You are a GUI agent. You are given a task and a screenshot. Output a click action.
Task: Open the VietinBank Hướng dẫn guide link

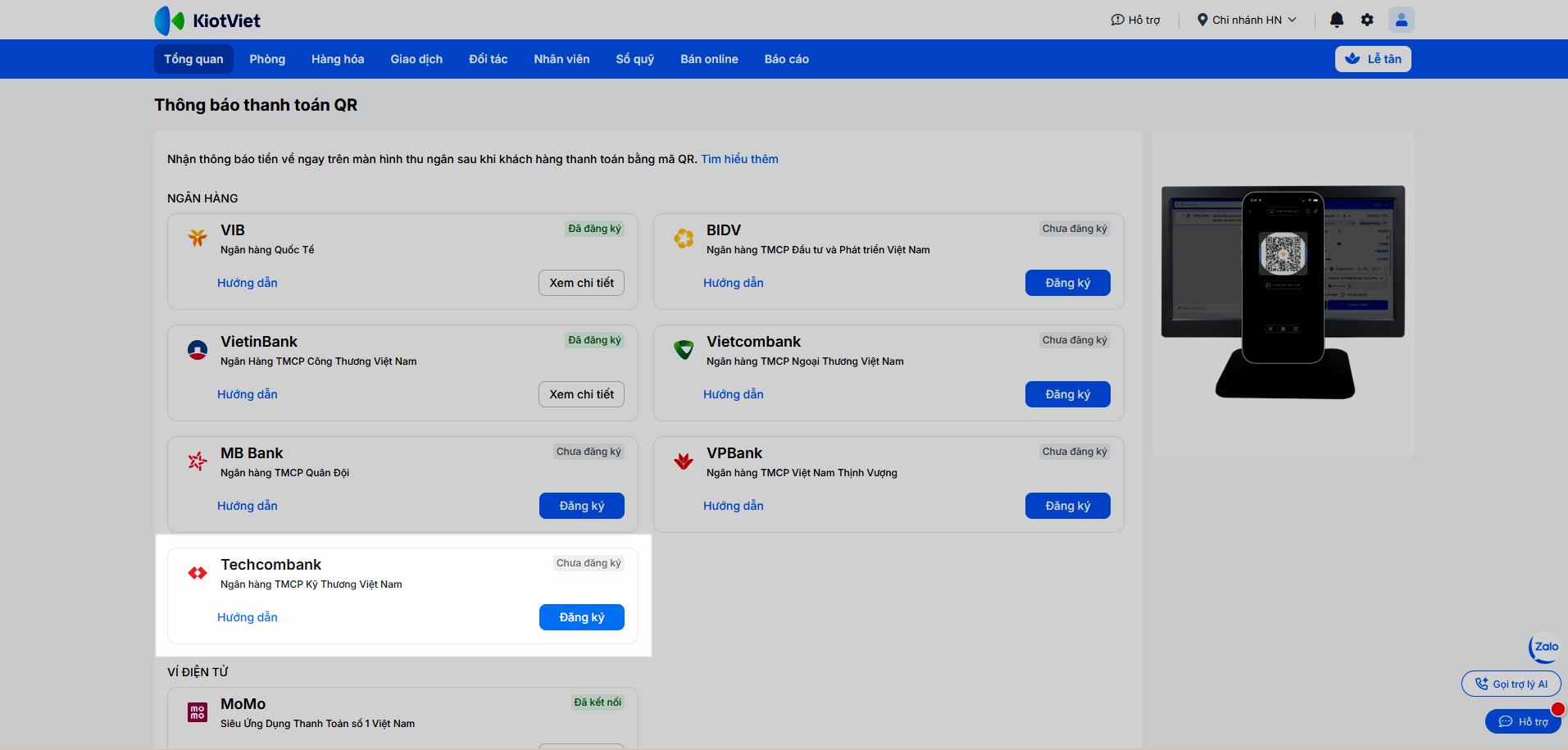[x=248, y=394]
